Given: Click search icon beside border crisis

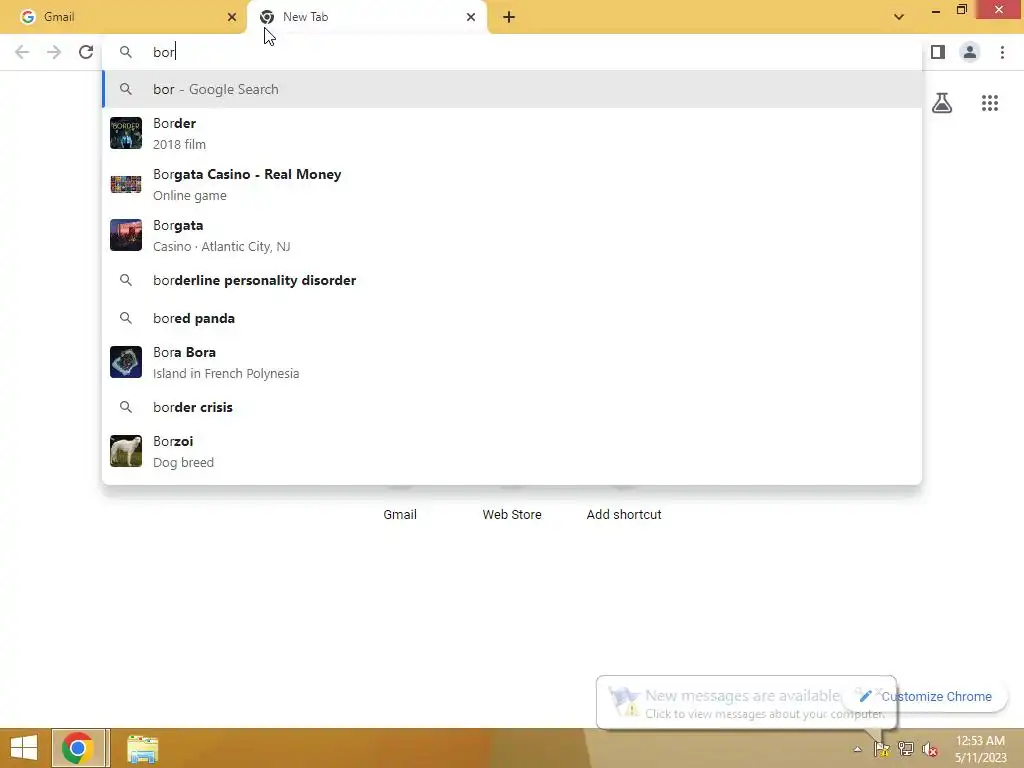Looking at the screenshot, I should click(126, 407).
